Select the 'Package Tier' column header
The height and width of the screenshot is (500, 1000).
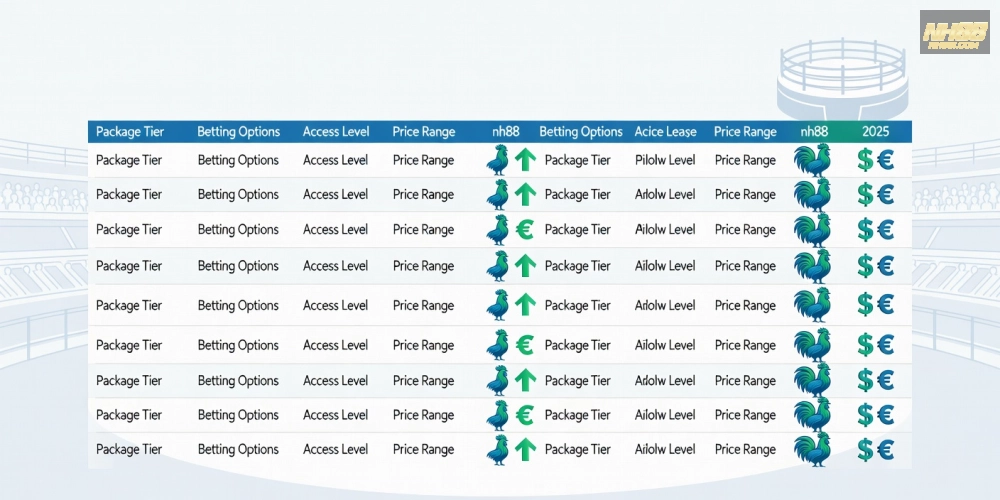(130, 132)
